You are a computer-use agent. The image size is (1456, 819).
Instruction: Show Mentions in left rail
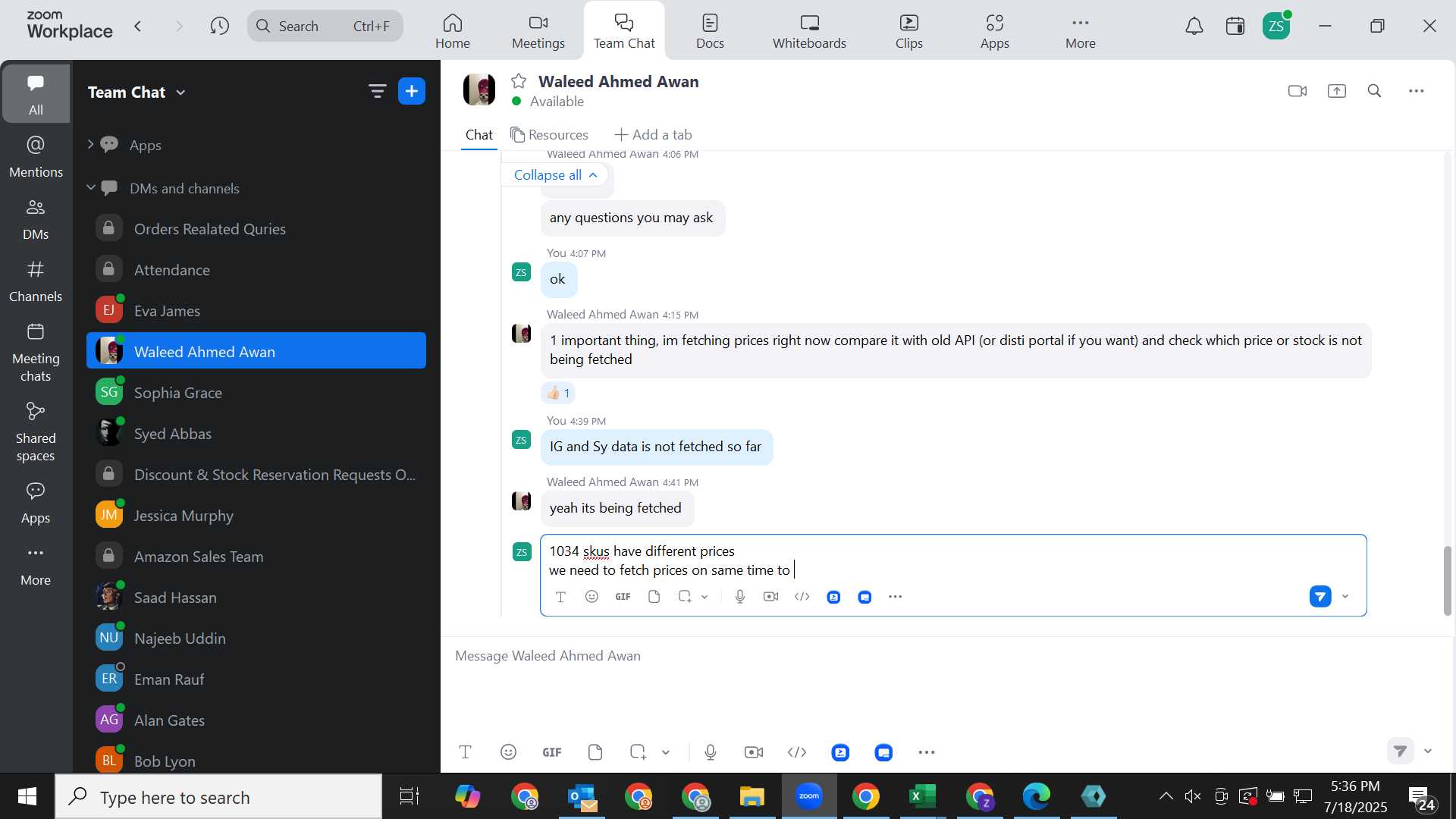coord(36,157)
